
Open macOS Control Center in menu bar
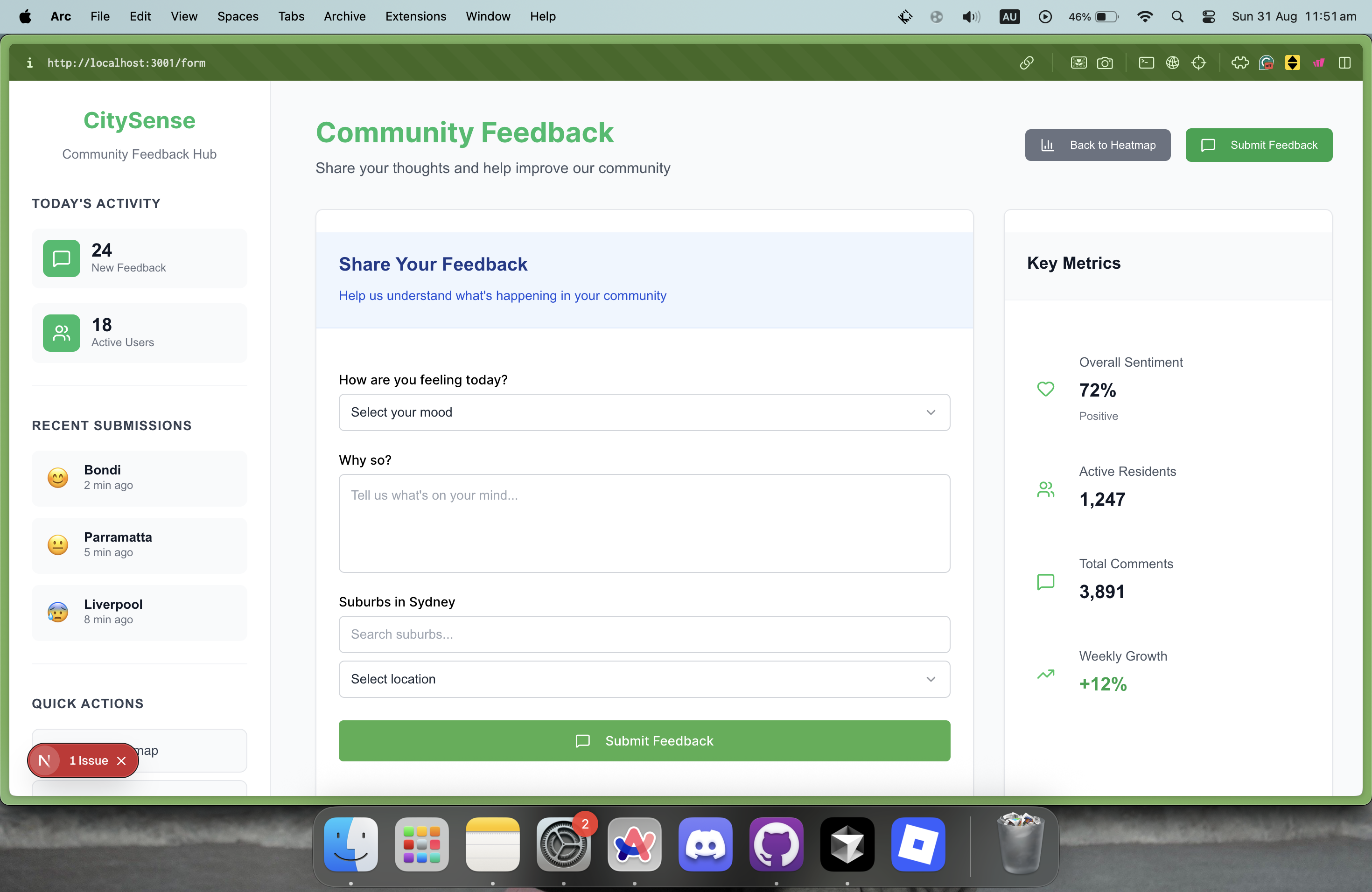click(x=1208, y=17)
